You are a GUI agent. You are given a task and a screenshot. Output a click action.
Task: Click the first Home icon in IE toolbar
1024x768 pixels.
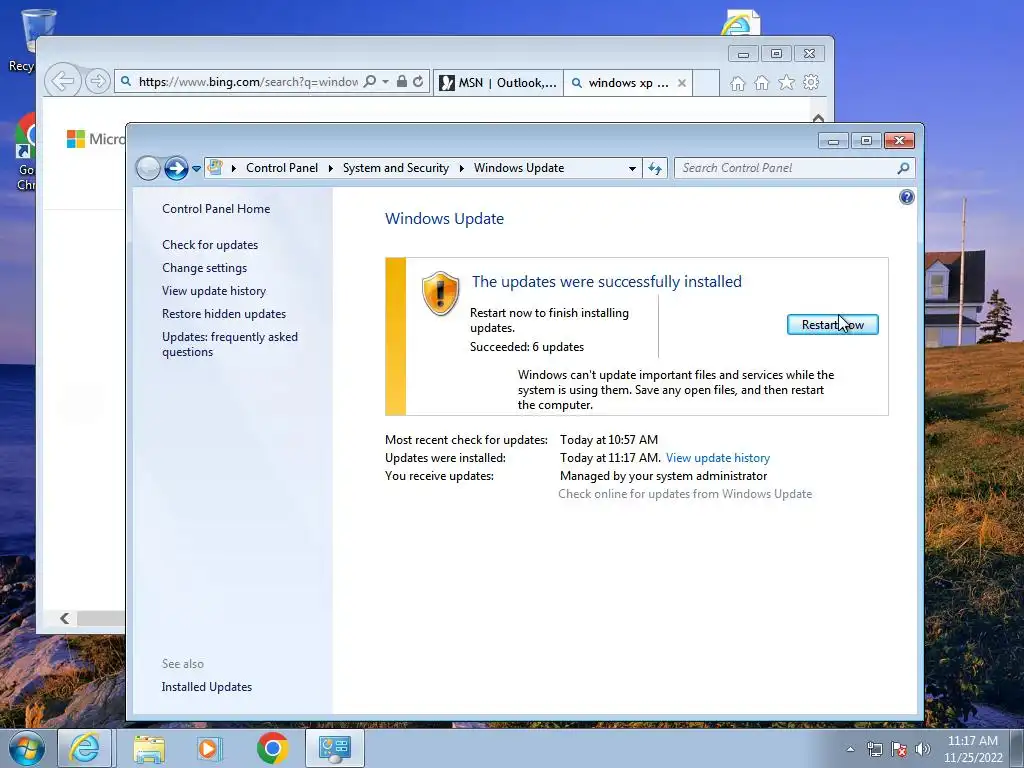[737, 83]
